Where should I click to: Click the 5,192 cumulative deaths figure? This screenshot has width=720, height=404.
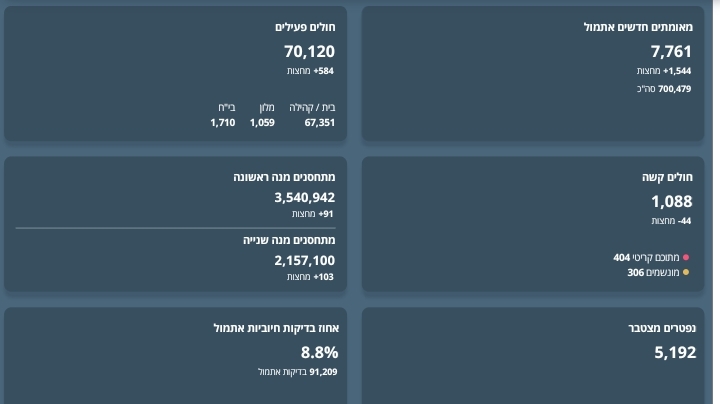(674, 353)
